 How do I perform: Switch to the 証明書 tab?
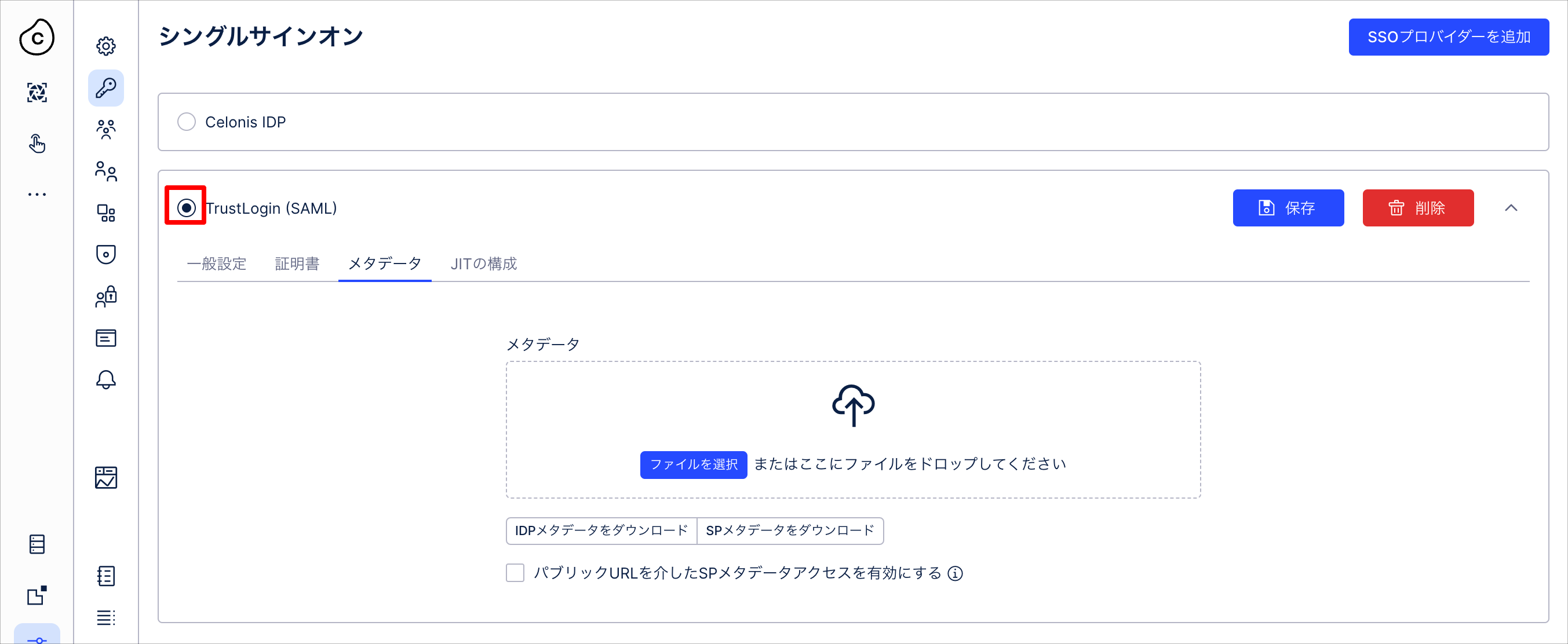297,264
